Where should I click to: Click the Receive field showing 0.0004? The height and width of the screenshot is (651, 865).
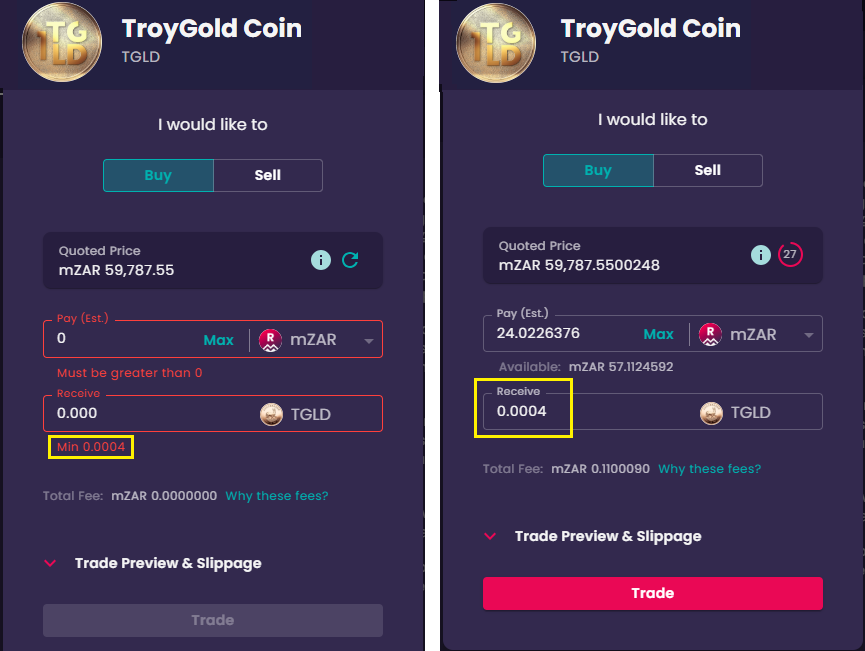tap(653, 412)
